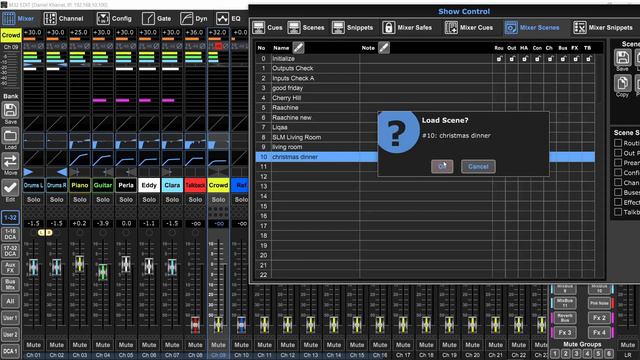Select the Bus Mtx bank button
The height and width of the screenshot is (360, 640).
coord(10,284)
